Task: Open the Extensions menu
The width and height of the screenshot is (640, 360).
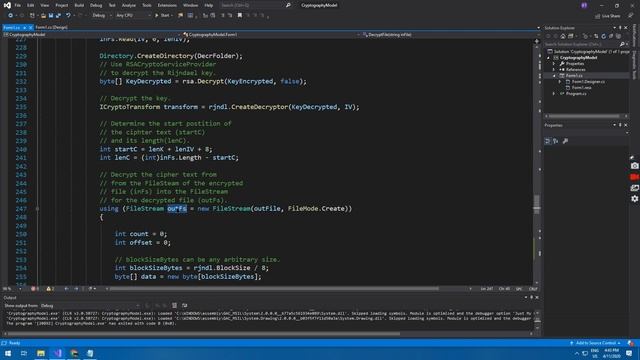Action: [167, 5]
